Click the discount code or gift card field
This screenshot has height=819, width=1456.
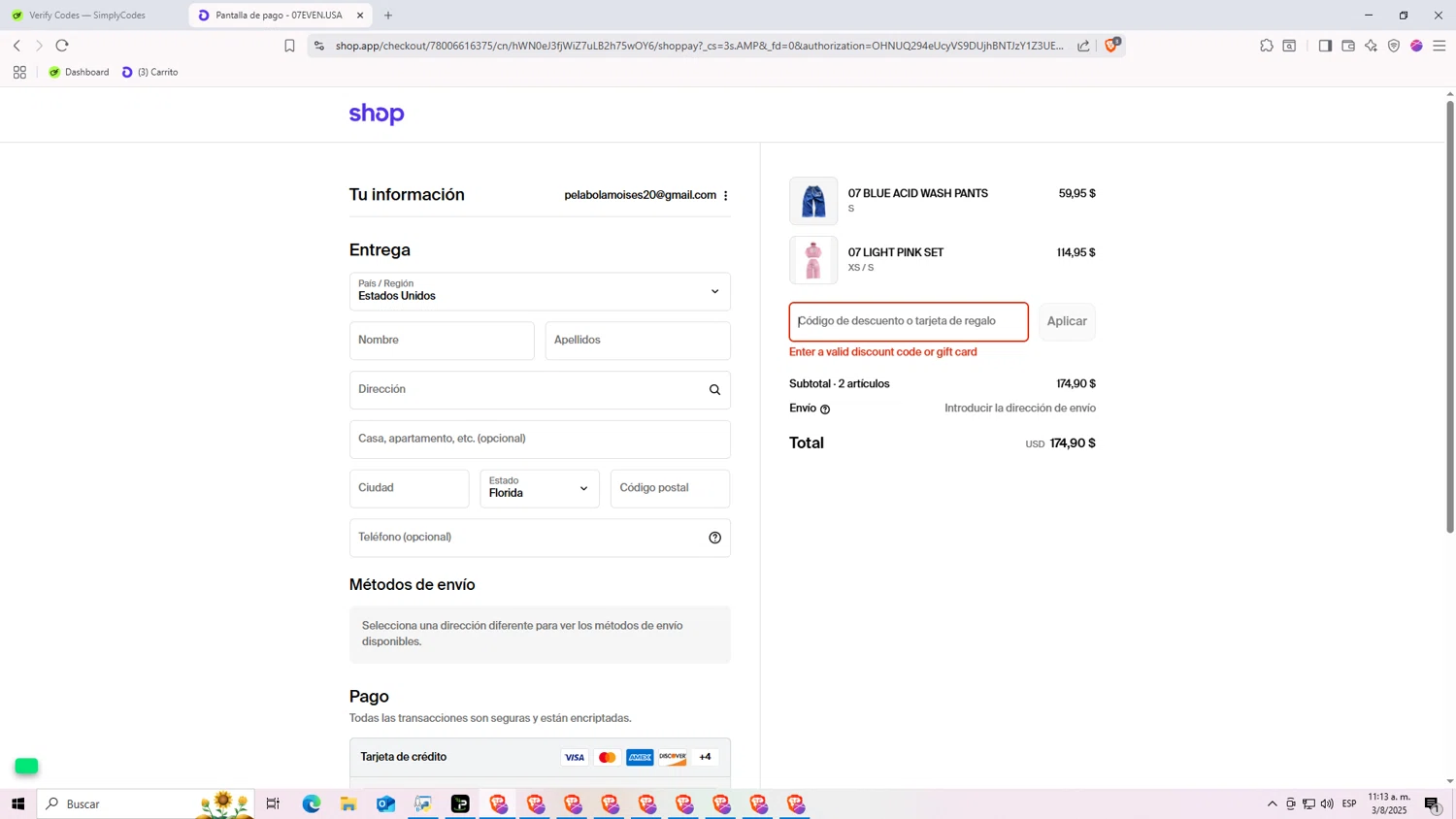(x=909, y=321)
